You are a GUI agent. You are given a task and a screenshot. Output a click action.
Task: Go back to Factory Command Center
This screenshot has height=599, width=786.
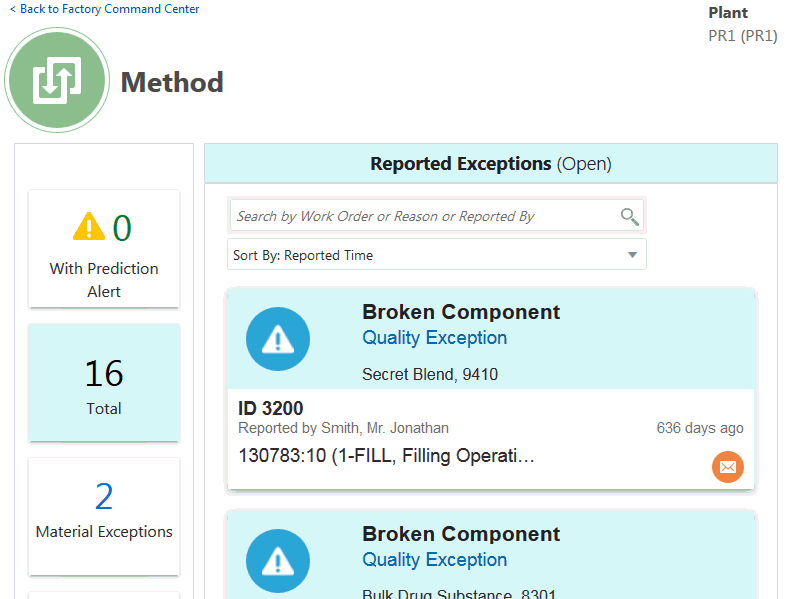[104, 9]
